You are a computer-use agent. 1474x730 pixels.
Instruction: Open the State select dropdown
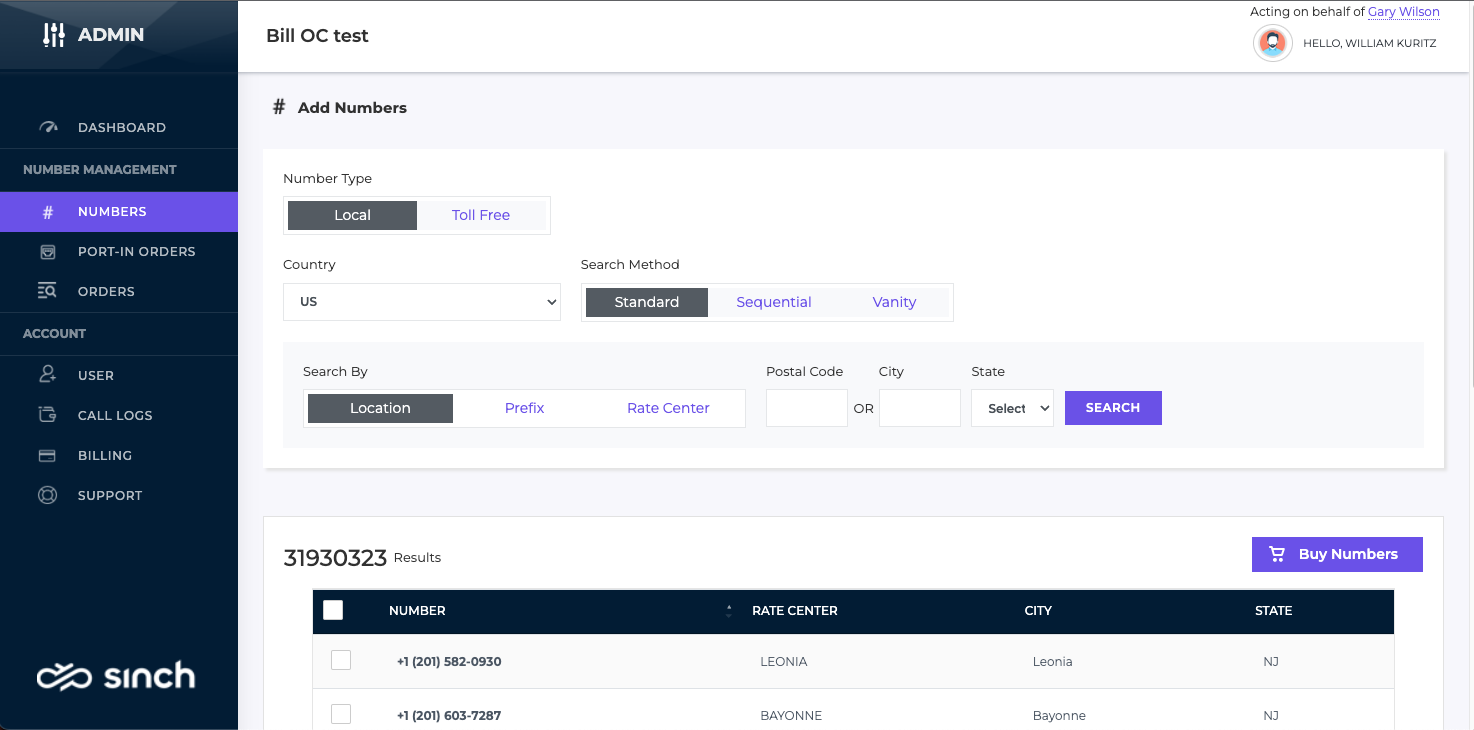click(1012, 408)
